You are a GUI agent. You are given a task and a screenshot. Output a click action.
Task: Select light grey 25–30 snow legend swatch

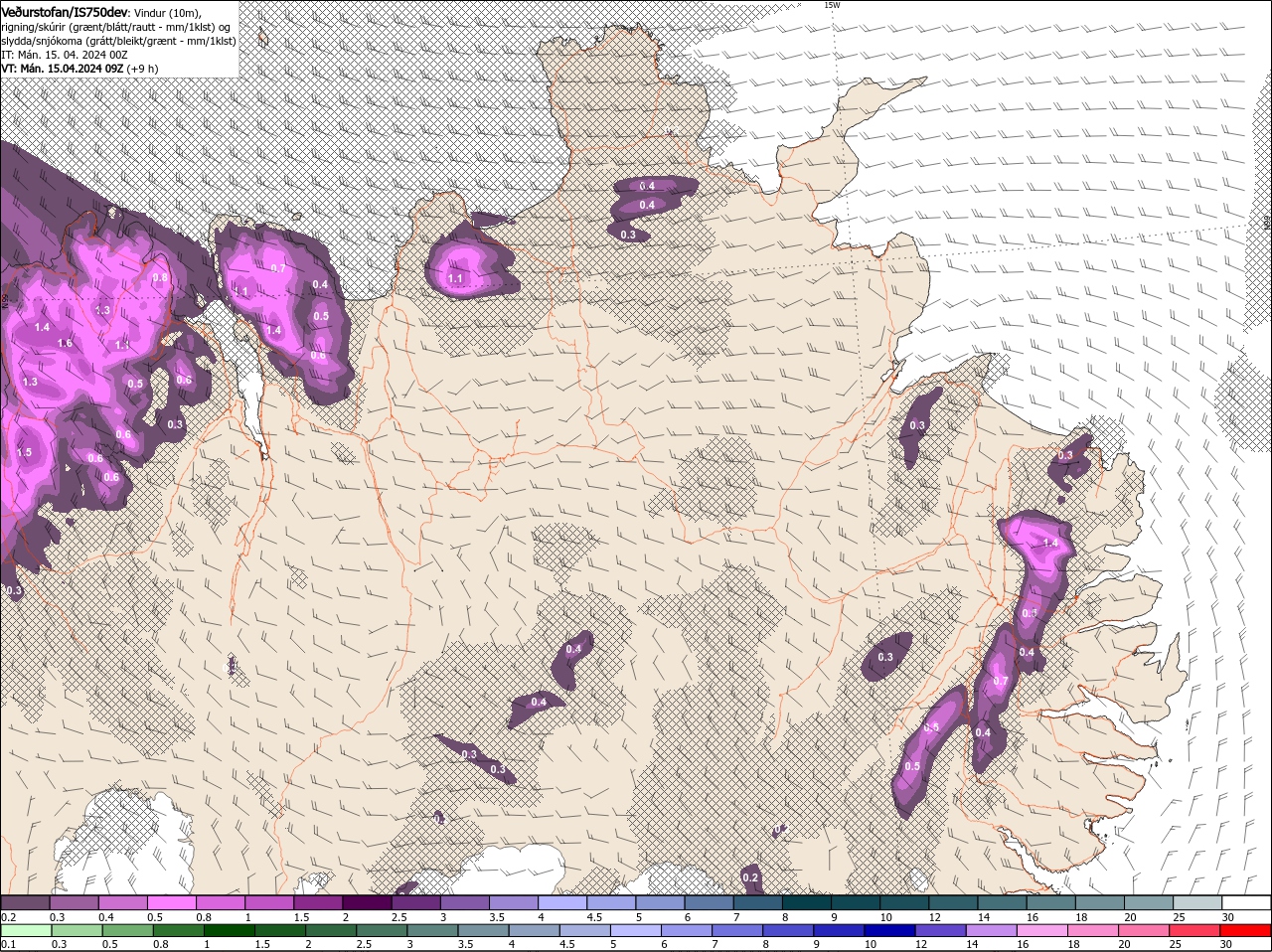[1198, 903]
